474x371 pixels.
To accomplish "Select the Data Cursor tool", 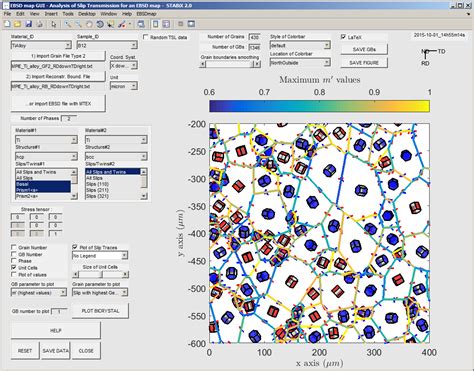I will tap(110, 24).
